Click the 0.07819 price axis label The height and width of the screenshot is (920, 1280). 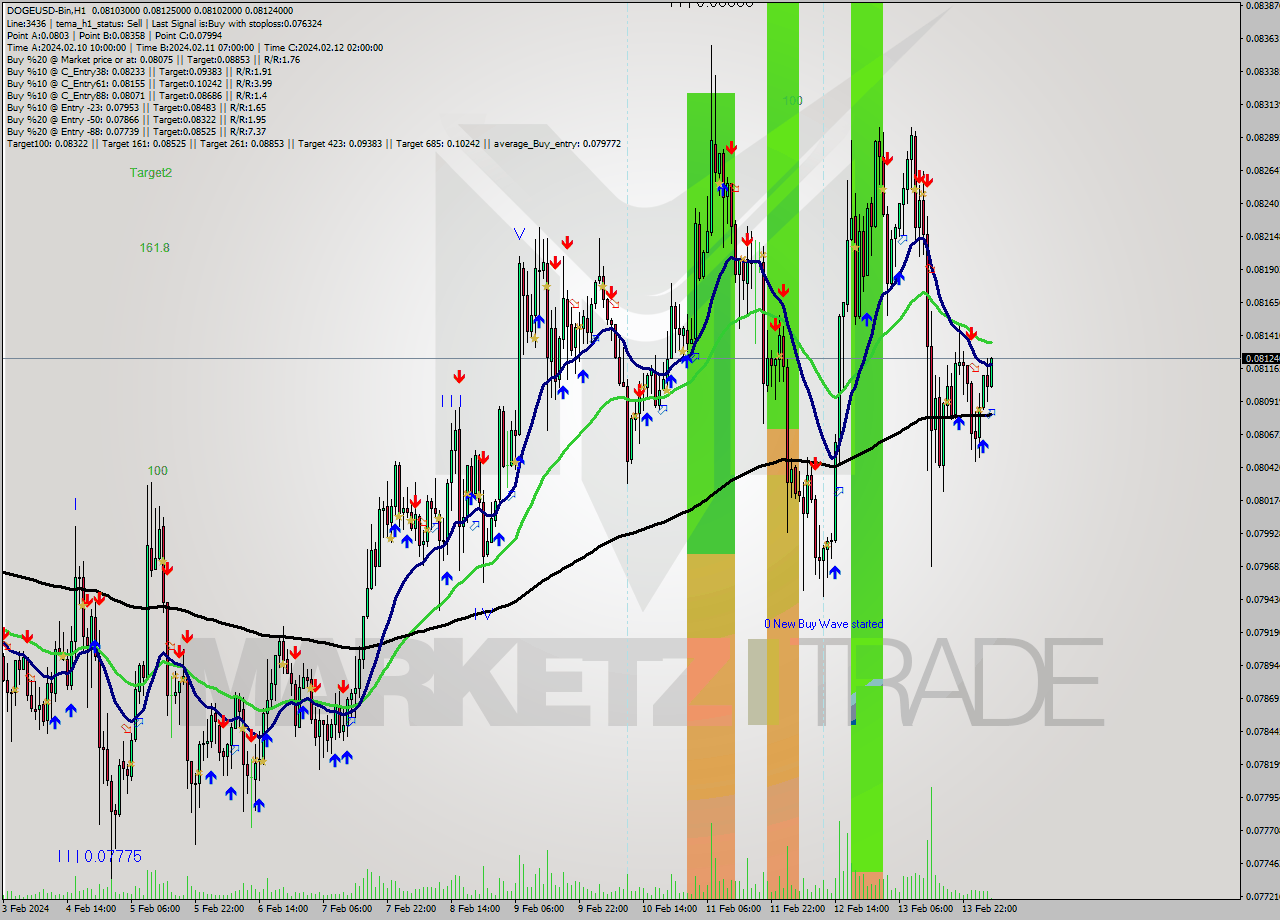coord(1261,764)
